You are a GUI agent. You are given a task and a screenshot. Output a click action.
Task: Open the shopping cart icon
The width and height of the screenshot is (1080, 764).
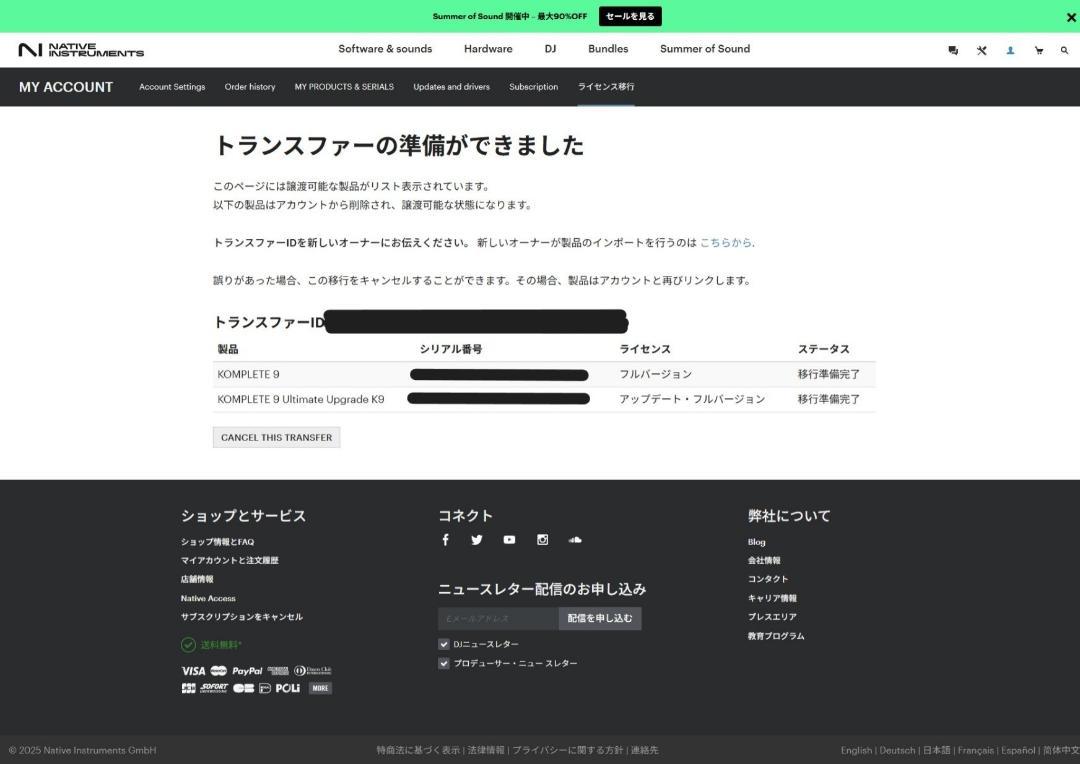click(x=1039, y=50)
